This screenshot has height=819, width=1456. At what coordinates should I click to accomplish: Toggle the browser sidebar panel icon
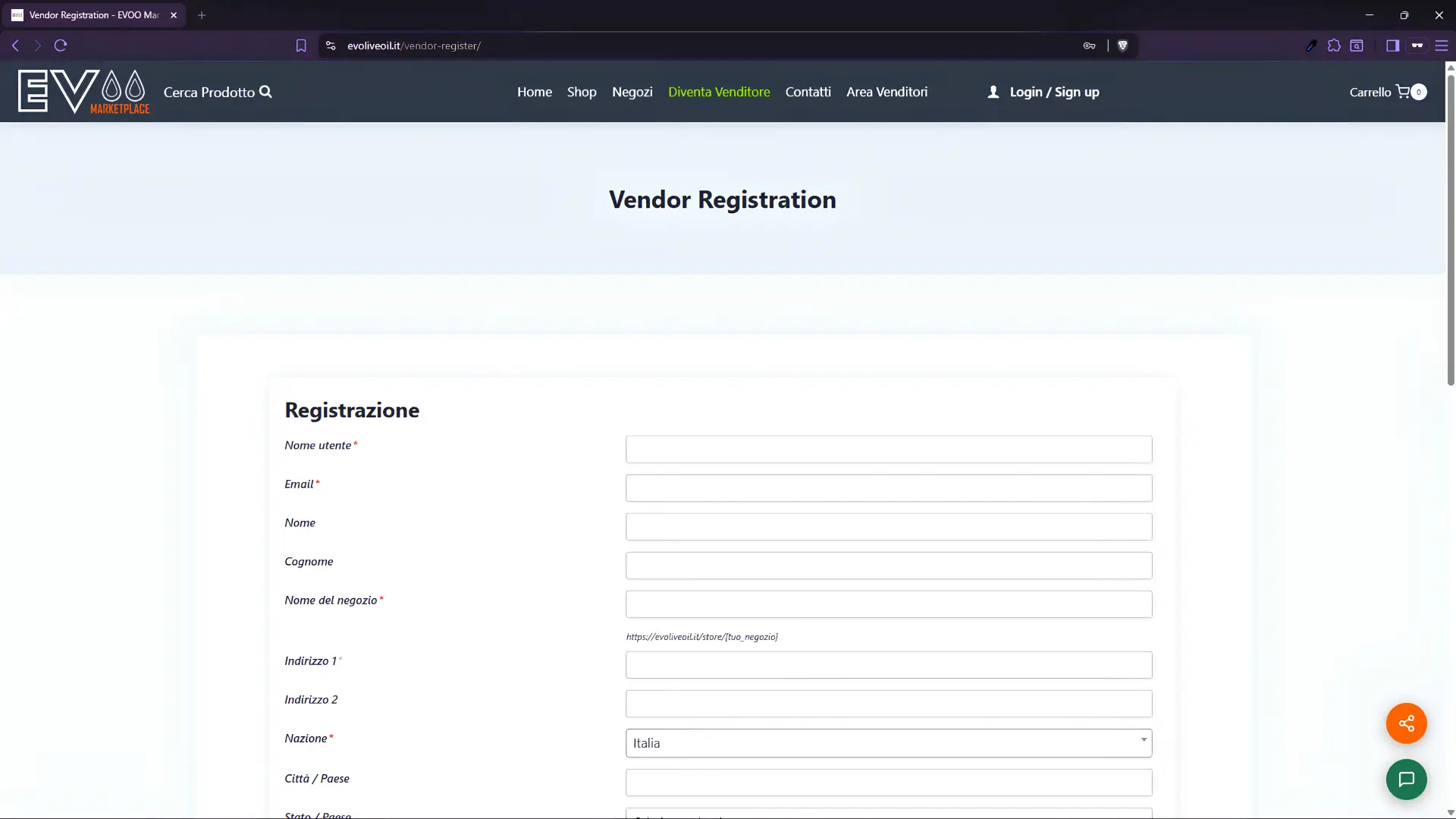[1392, 45]
